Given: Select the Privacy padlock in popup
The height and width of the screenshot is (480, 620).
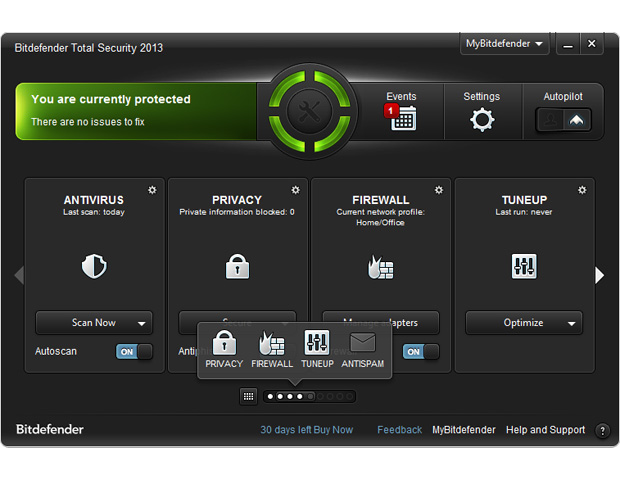Looking at the screenshot, I should 224,343.
